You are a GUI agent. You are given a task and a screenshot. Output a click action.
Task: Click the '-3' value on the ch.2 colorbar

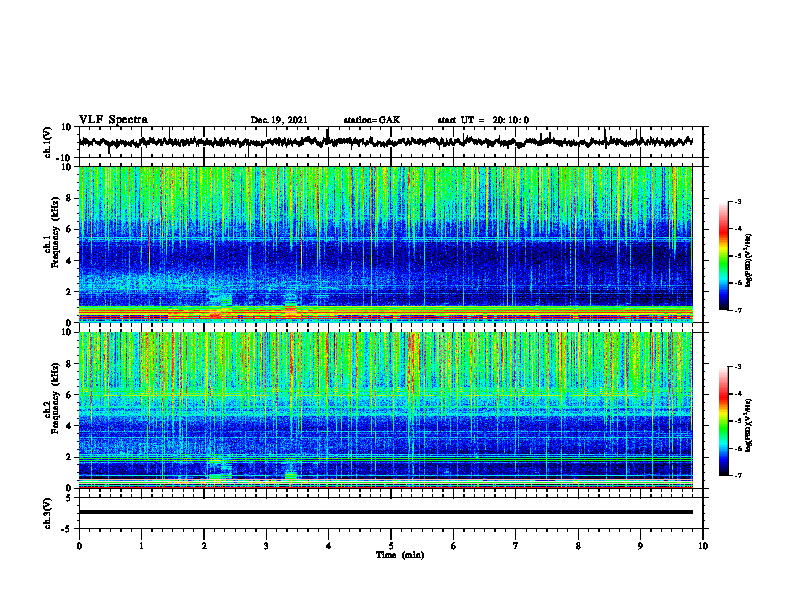click(x=738, y=367)
